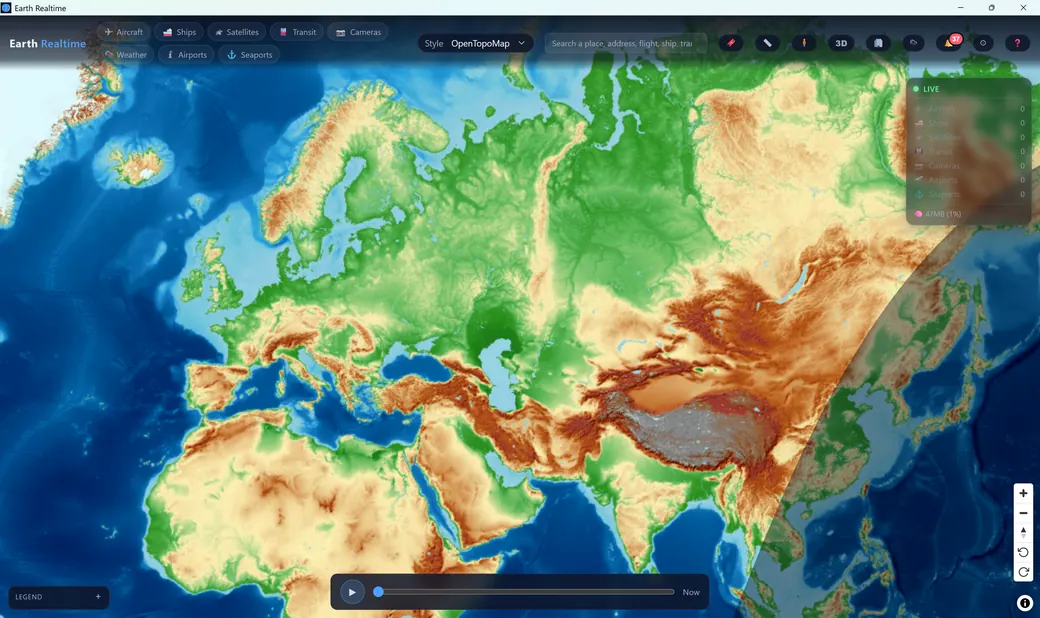Toggle the Ships layer chip

(180, 32)
